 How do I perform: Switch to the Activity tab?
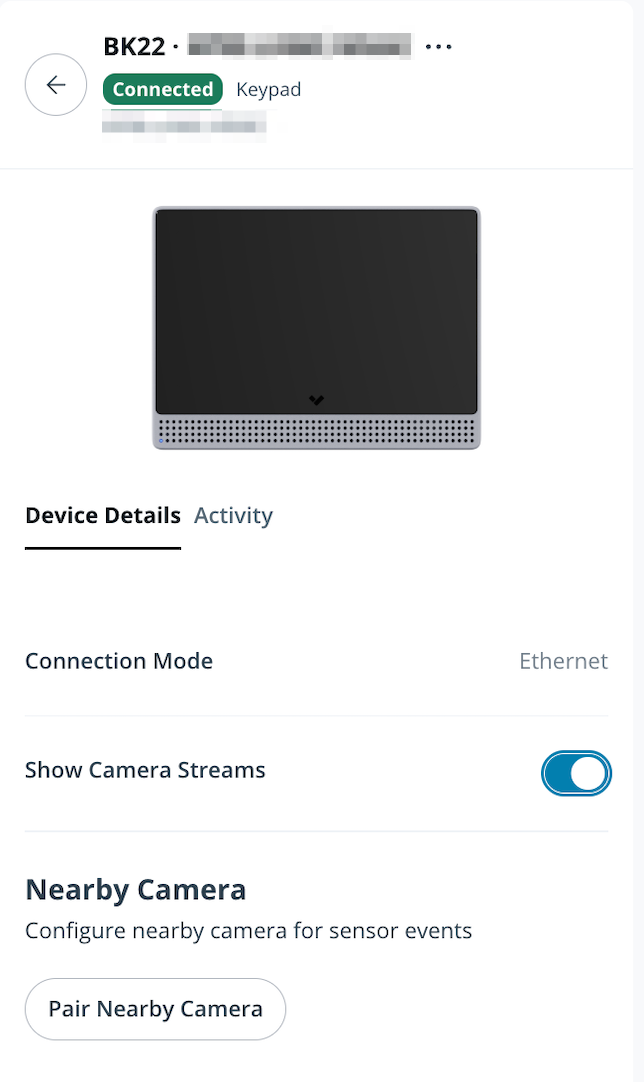[233, 516]
